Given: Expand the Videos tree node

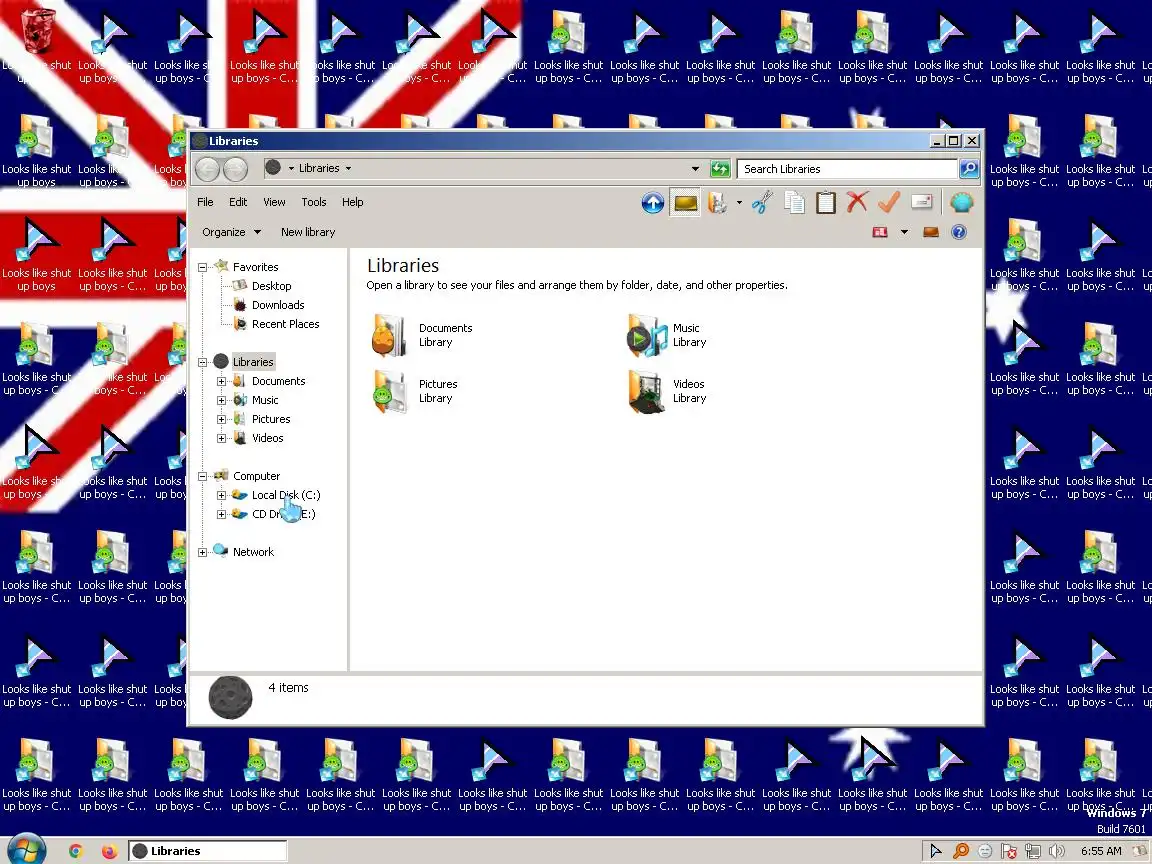Looking at the screenshot, I should click(221, 439).
